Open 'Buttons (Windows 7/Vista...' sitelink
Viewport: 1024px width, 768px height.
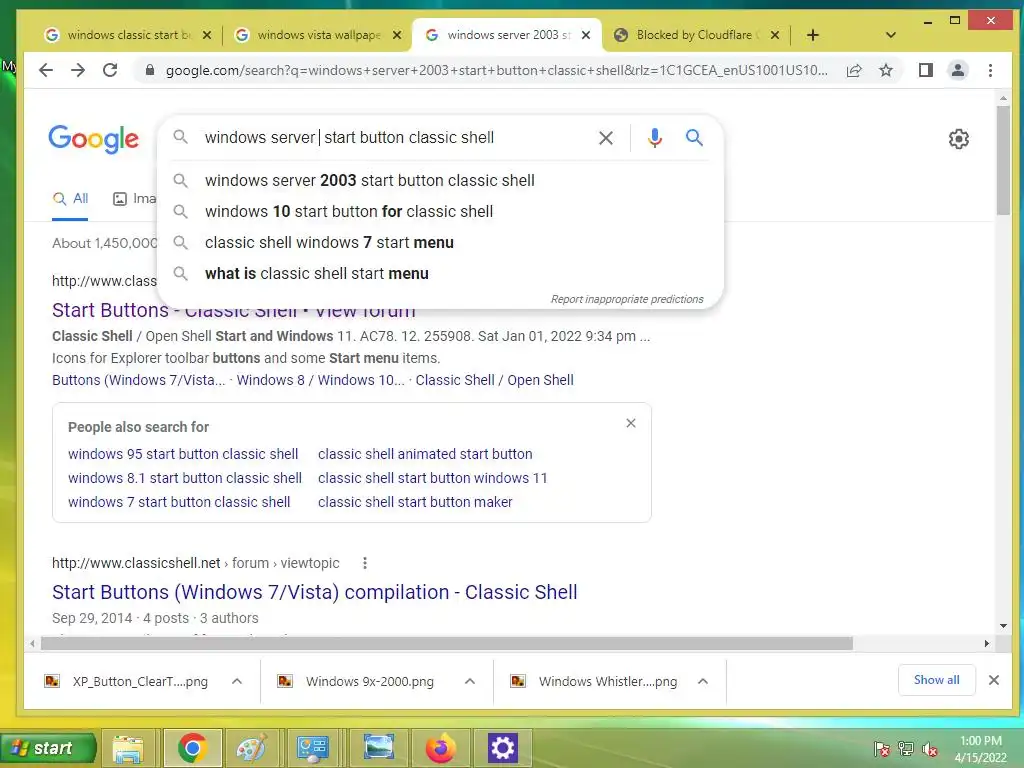click(138, 380)
